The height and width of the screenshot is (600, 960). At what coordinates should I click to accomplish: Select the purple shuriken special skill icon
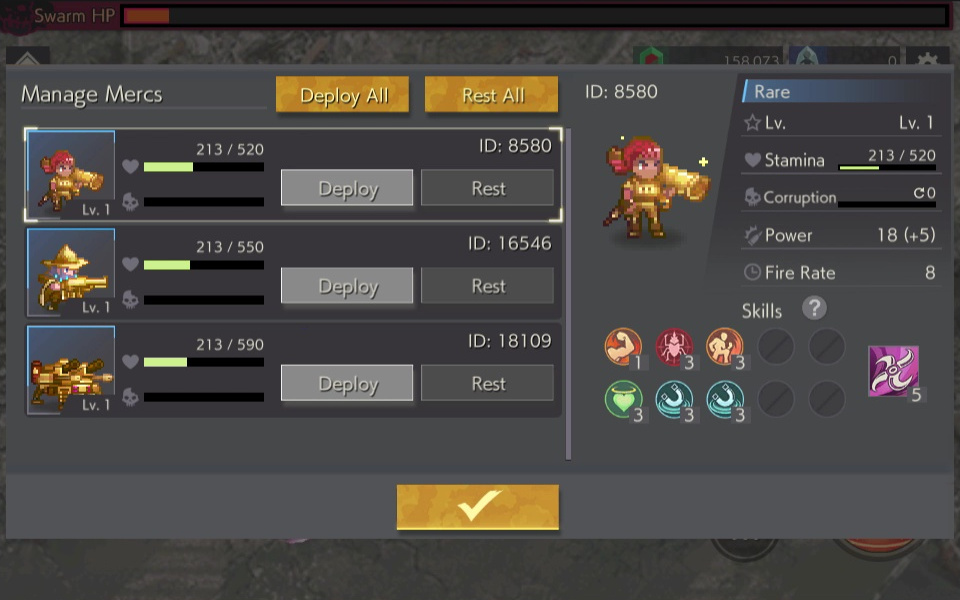[x=893, y=371]
